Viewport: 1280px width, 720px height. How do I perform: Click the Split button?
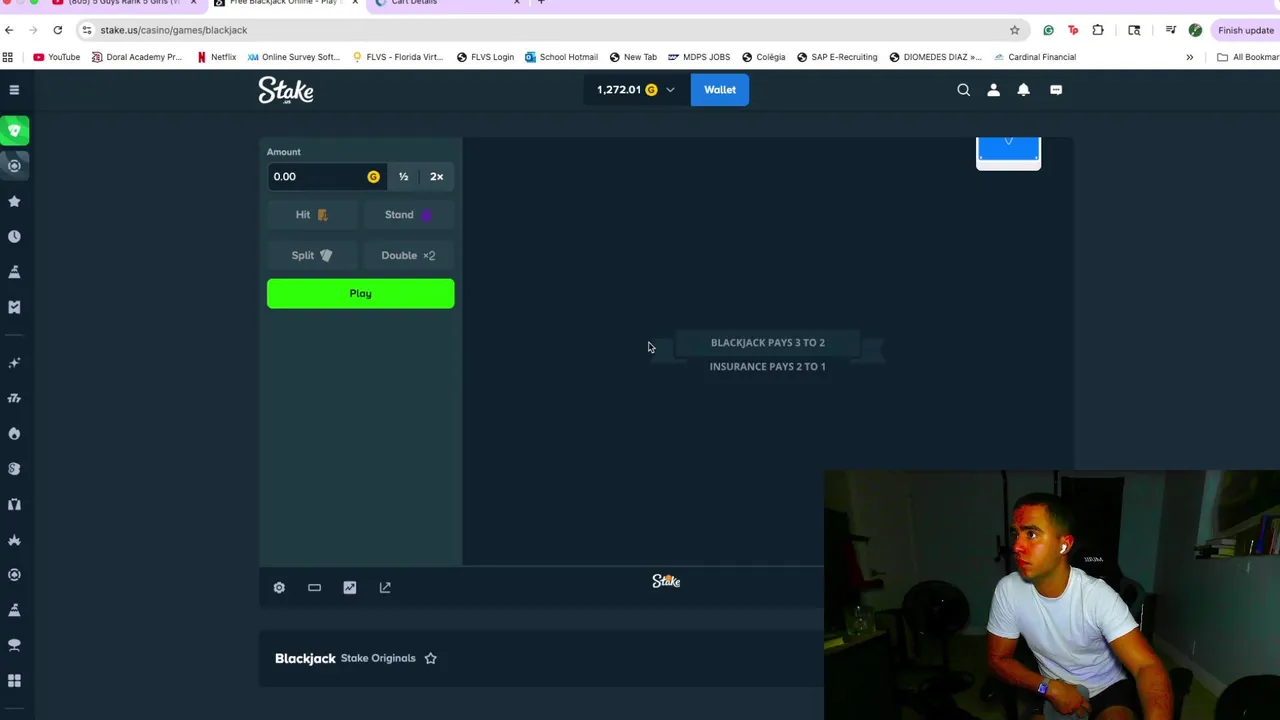(311, 255)
